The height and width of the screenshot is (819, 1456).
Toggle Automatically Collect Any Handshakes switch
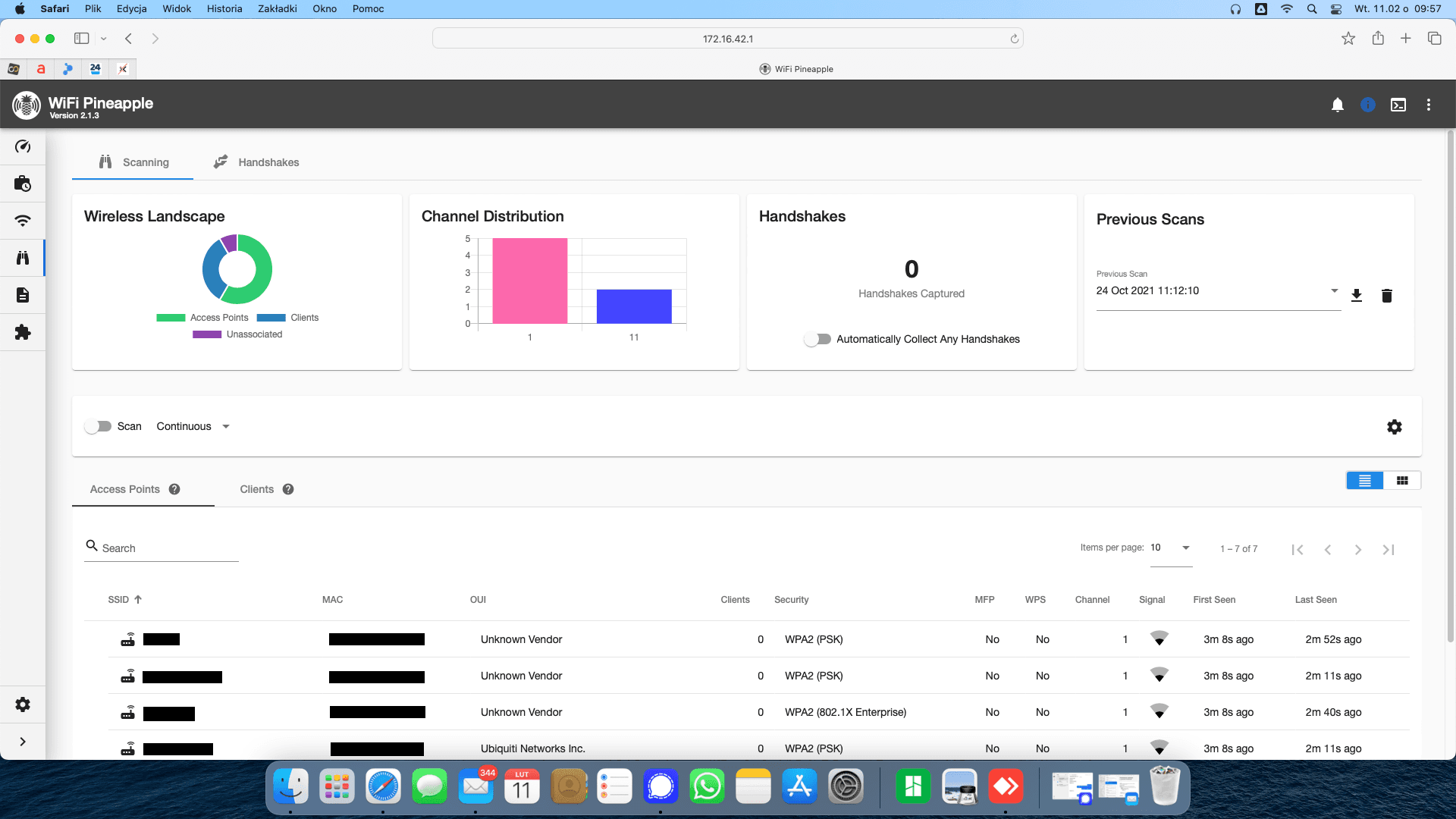(x=817, y=339)
